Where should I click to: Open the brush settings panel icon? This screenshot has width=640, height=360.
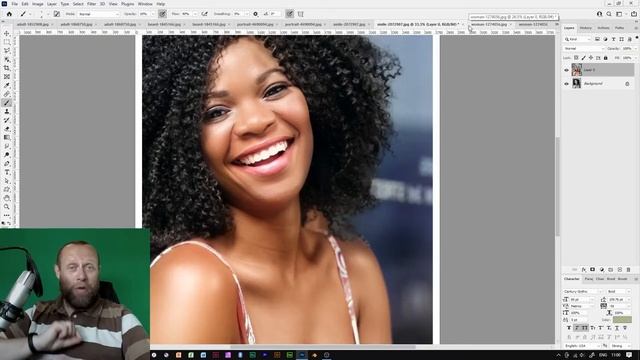click(x=57, y=14)
